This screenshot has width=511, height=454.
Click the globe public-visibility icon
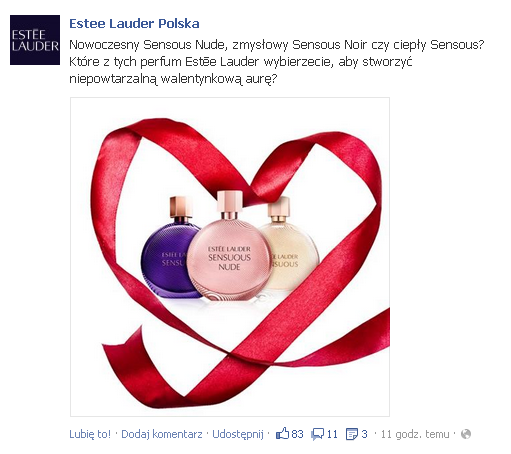(466, 434)
